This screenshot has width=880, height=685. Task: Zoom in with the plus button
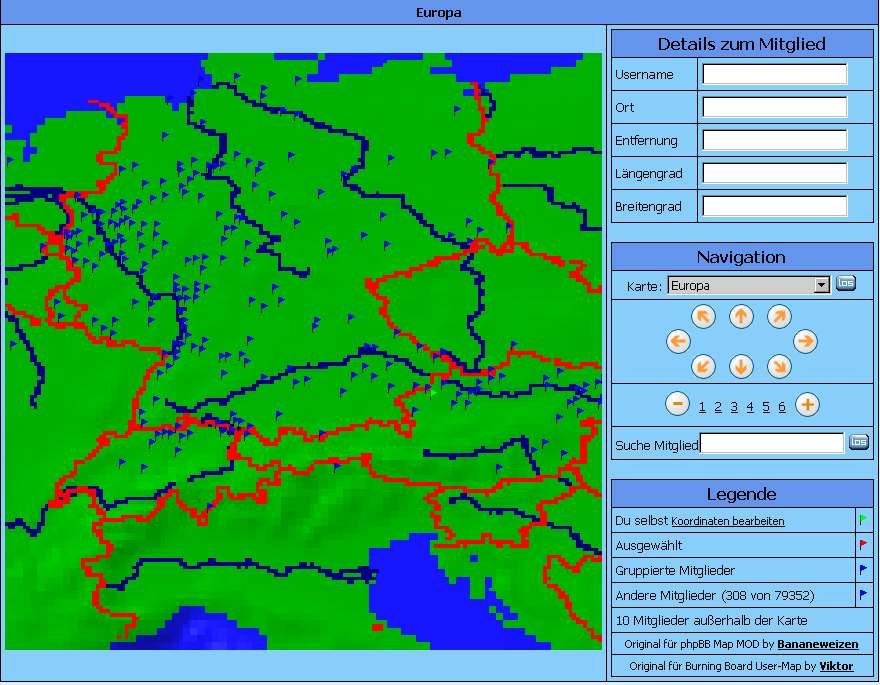[x=807, y=404]
